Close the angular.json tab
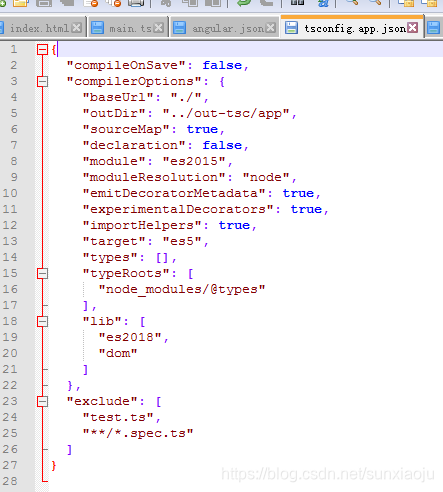 click(271, 28)
